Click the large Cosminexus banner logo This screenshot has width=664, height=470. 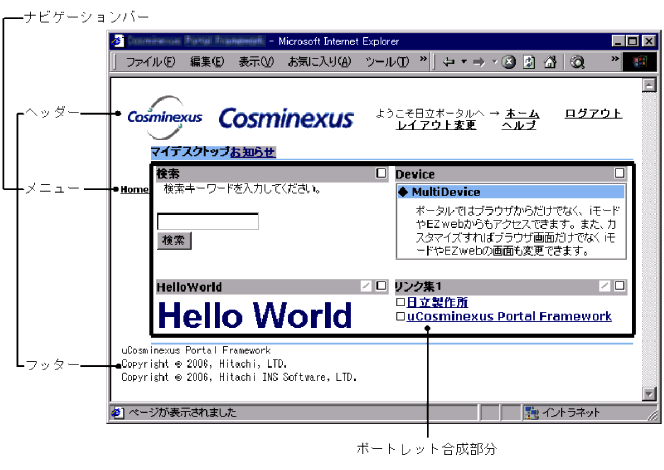pos(286,118)
